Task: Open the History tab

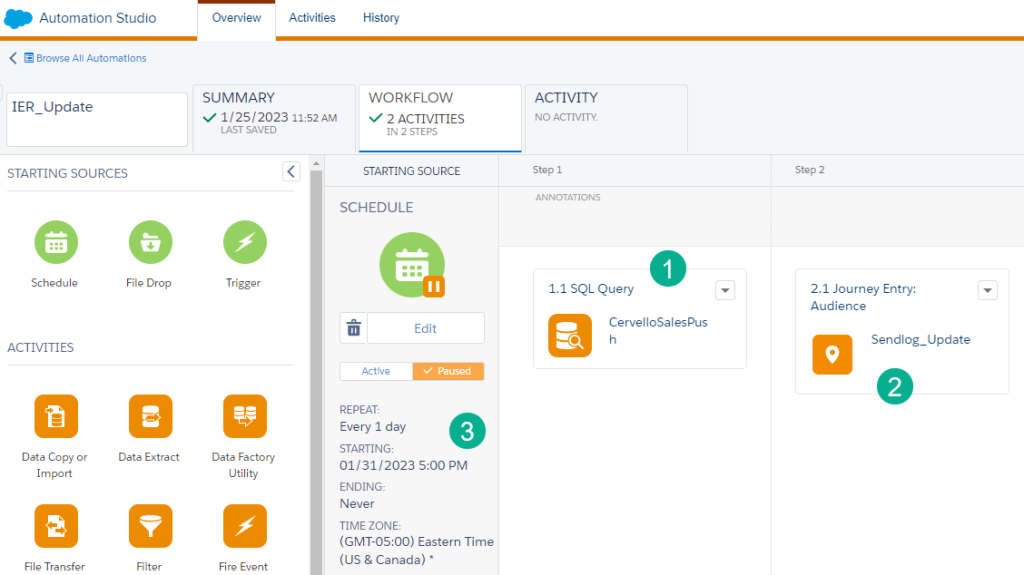Action: pos(381,18)
